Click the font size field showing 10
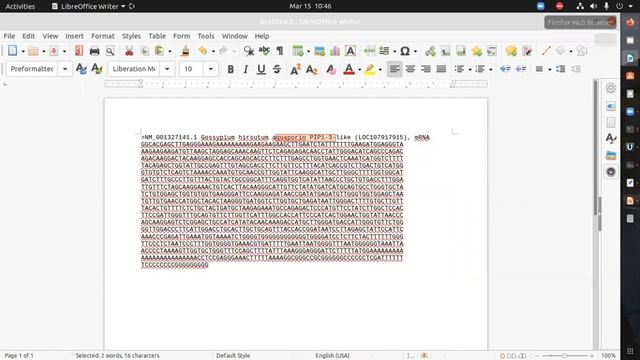 point(191,69)
